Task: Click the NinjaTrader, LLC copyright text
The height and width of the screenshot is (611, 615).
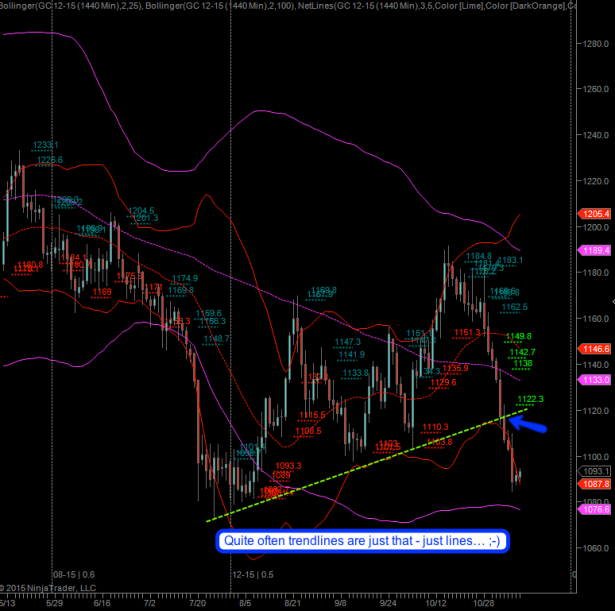Action: [x=50, y=588]
